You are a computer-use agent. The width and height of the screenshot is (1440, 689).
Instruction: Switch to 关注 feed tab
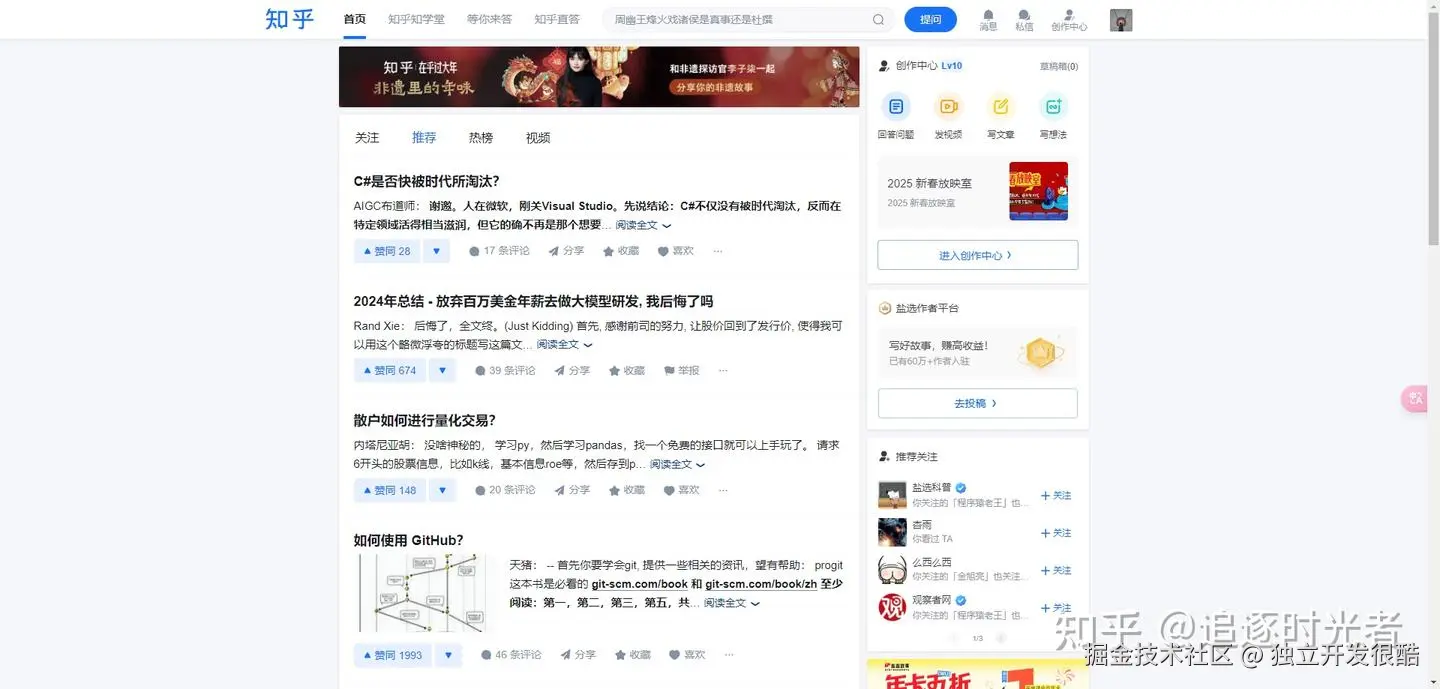[367, 138]
